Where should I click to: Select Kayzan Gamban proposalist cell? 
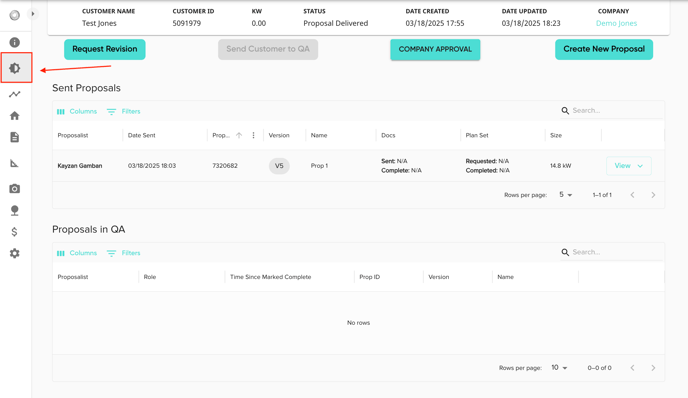[80, 166]
